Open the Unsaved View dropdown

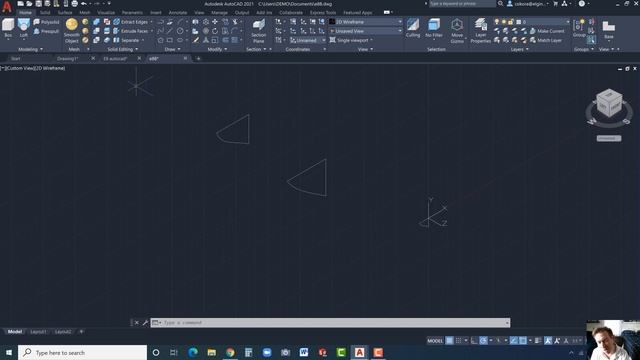(x=366, y=31)
